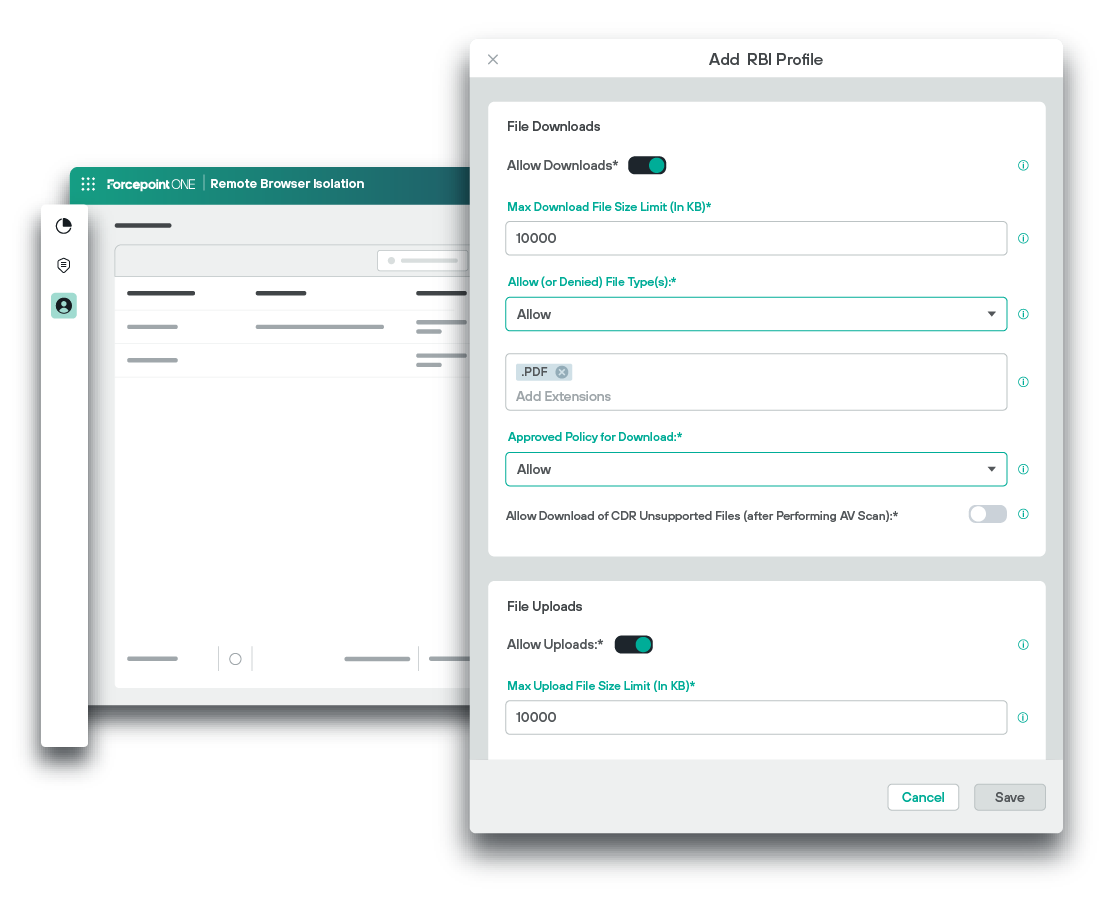This screenshot has height=911, width=1105.
Task: Show info for Allow or Denied File Types
Action: 1023,314
